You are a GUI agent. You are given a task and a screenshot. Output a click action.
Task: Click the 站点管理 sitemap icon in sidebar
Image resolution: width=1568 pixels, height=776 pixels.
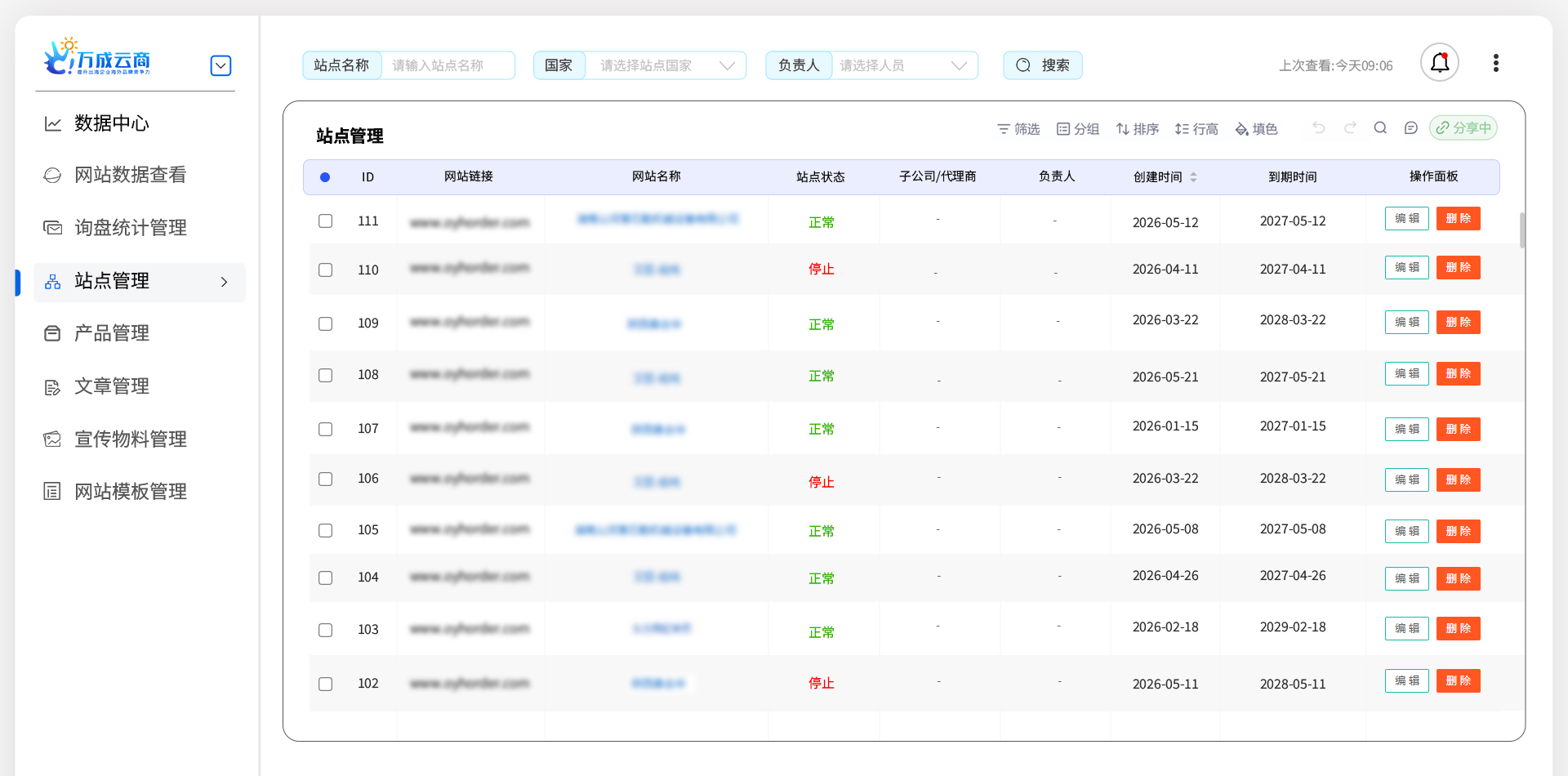(53, 282)
